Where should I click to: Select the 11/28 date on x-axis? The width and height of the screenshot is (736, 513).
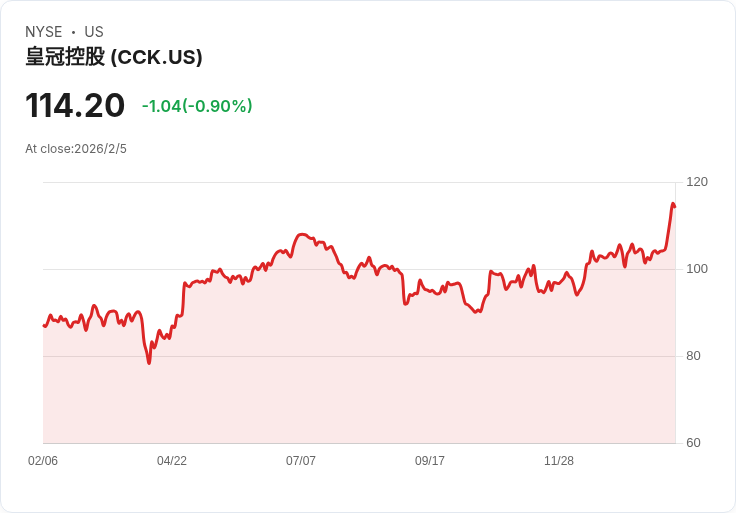point(559,461)
